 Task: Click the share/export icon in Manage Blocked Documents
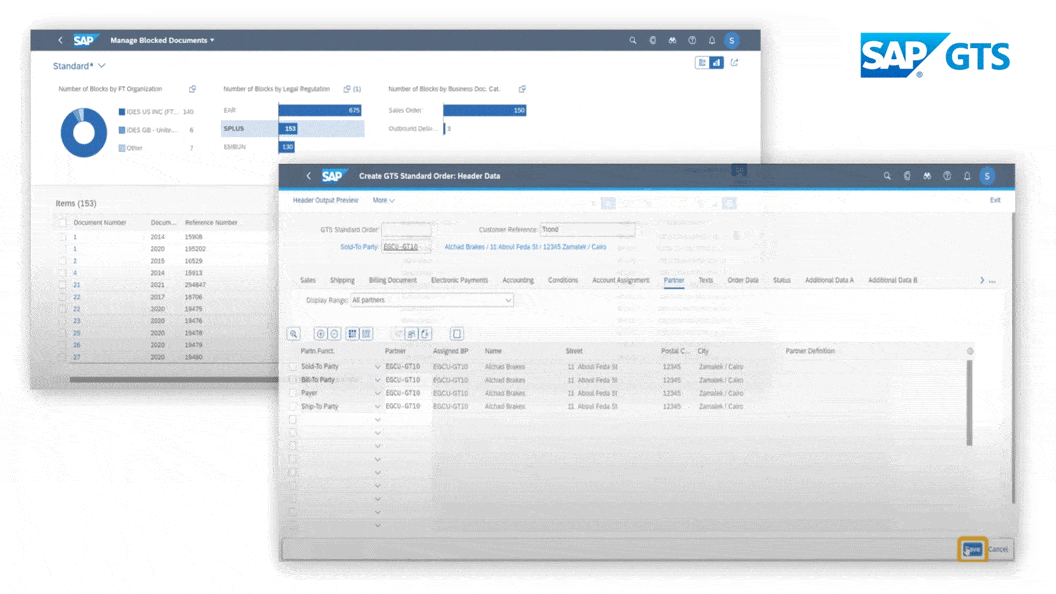735,63
